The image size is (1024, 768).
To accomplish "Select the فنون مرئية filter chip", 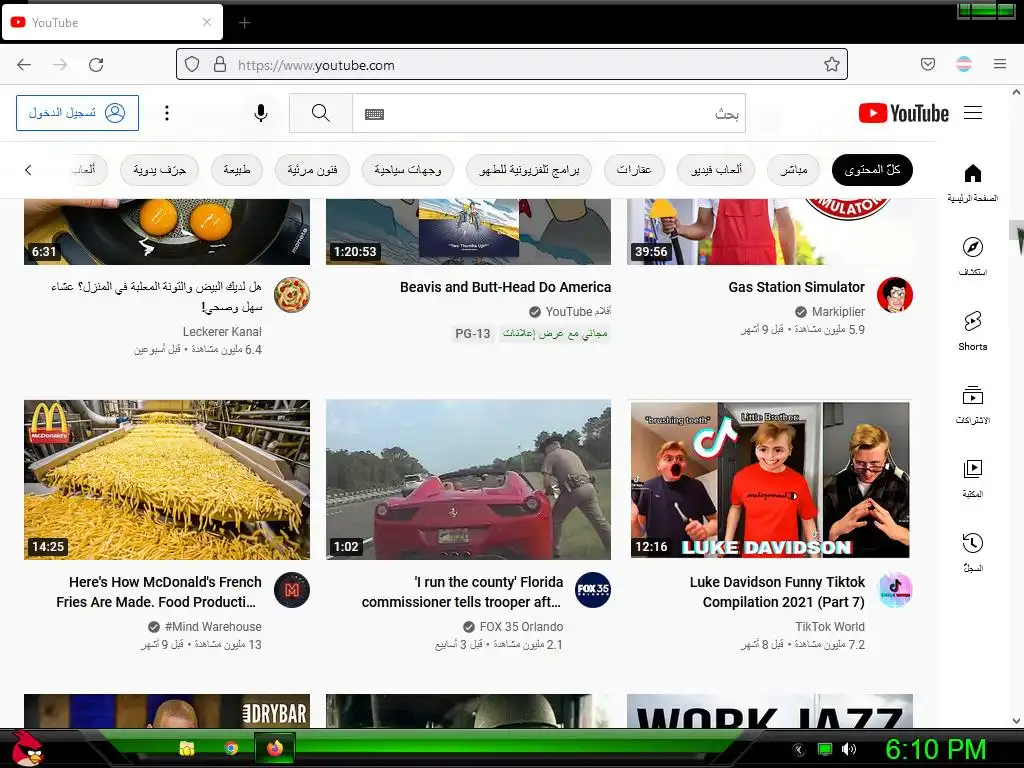I will [312, 170].
